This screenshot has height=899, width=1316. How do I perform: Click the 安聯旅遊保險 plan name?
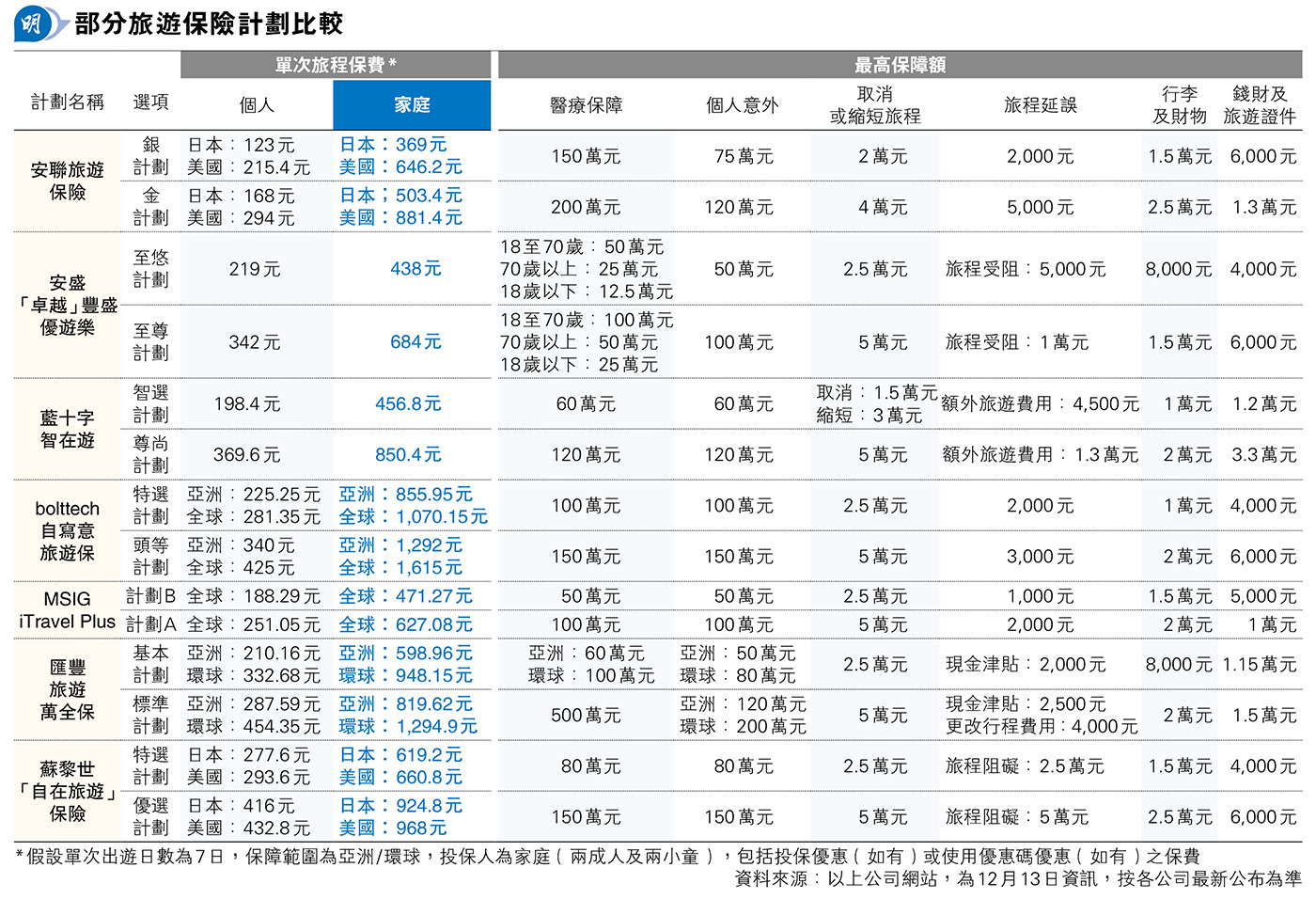tap(67, 181)
